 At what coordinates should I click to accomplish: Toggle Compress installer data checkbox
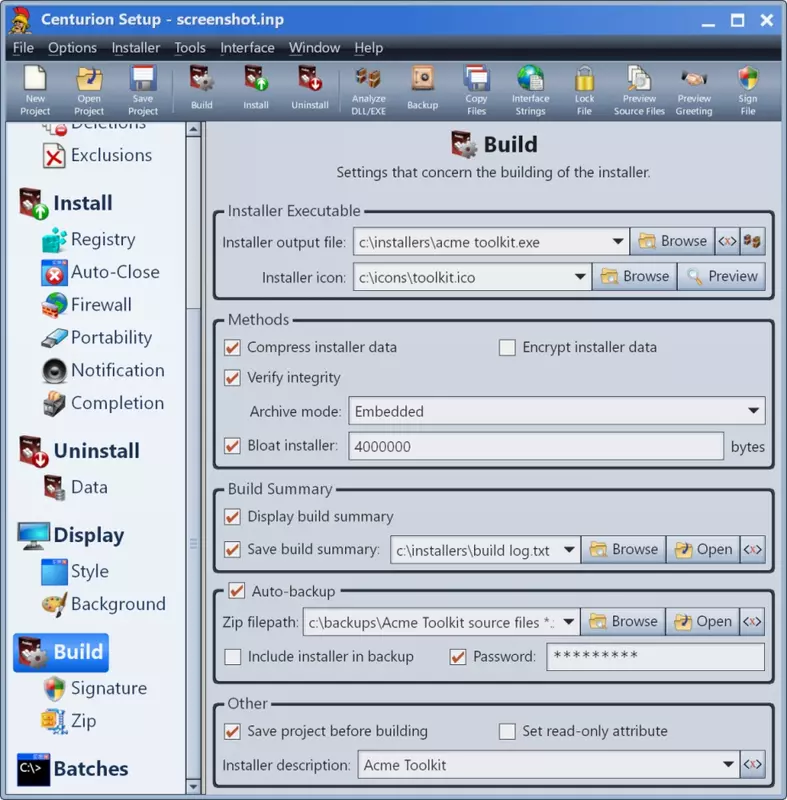tap(233, 347)
